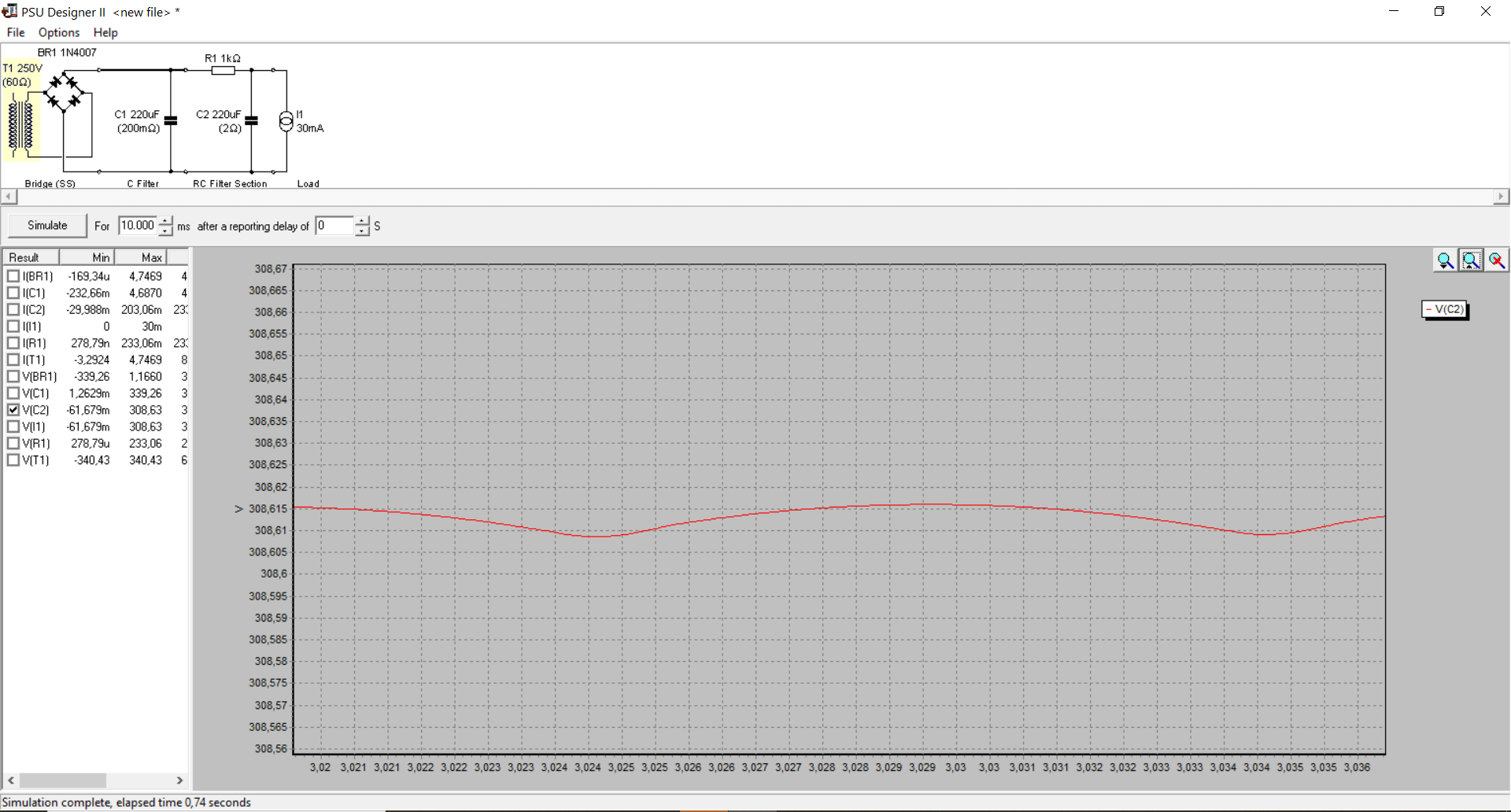
Task: Decrease simulation duration with down arrow
Action: pos(165,231)
